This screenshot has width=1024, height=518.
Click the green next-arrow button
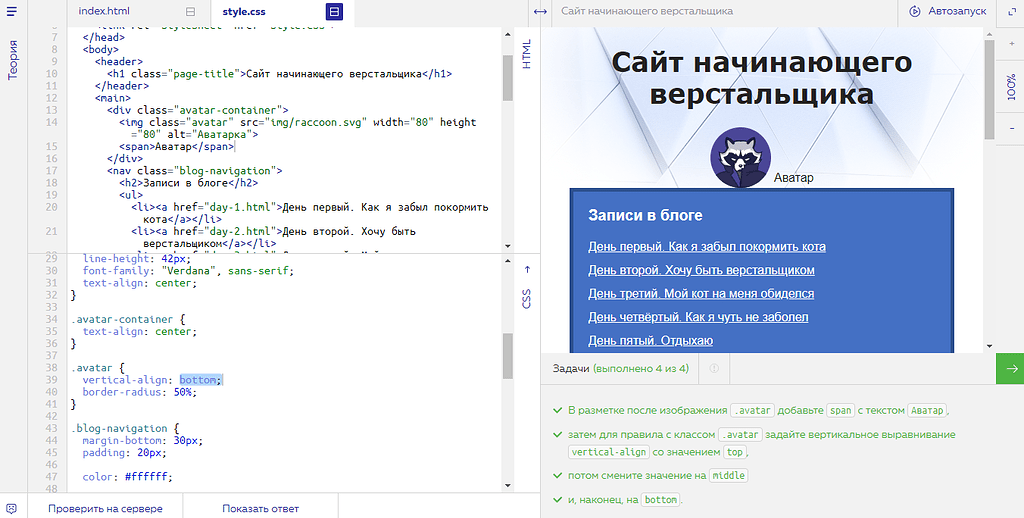pos(1010,368)
